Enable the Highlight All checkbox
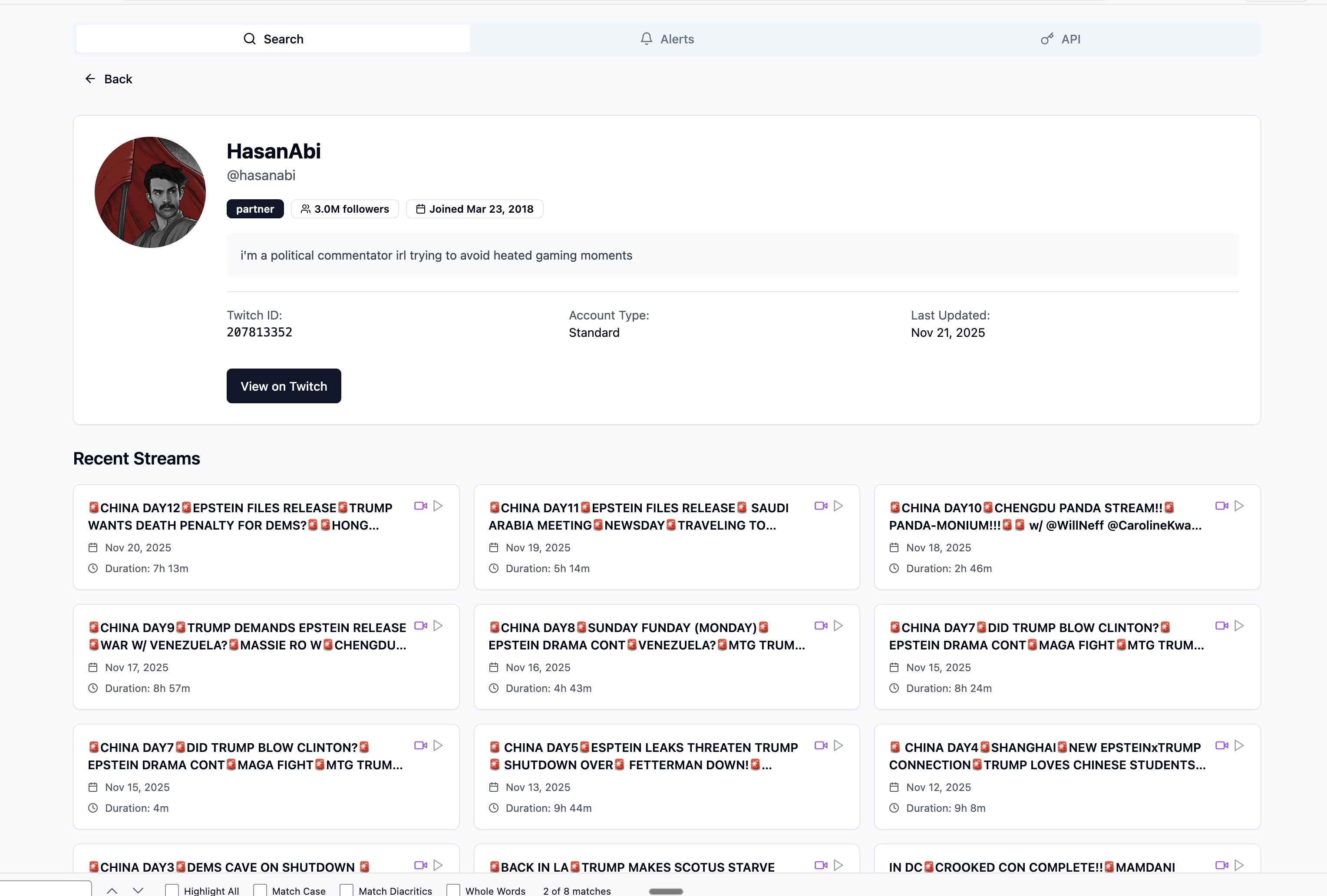The height and width of the screenshot is (896, 1327). (x=172, y=890)
